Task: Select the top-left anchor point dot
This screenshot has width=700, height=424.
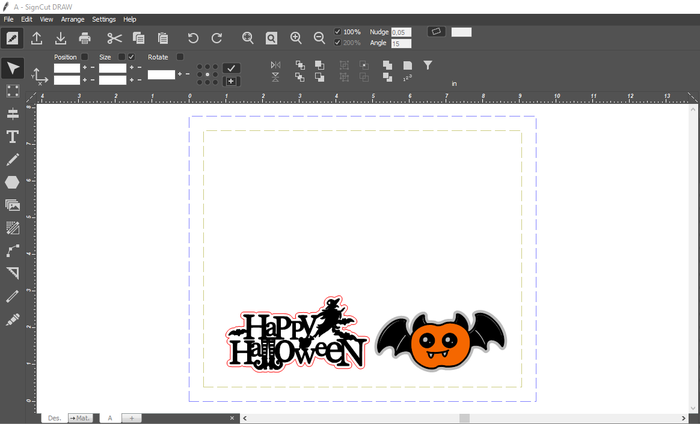Action: [x=199, y=67]
